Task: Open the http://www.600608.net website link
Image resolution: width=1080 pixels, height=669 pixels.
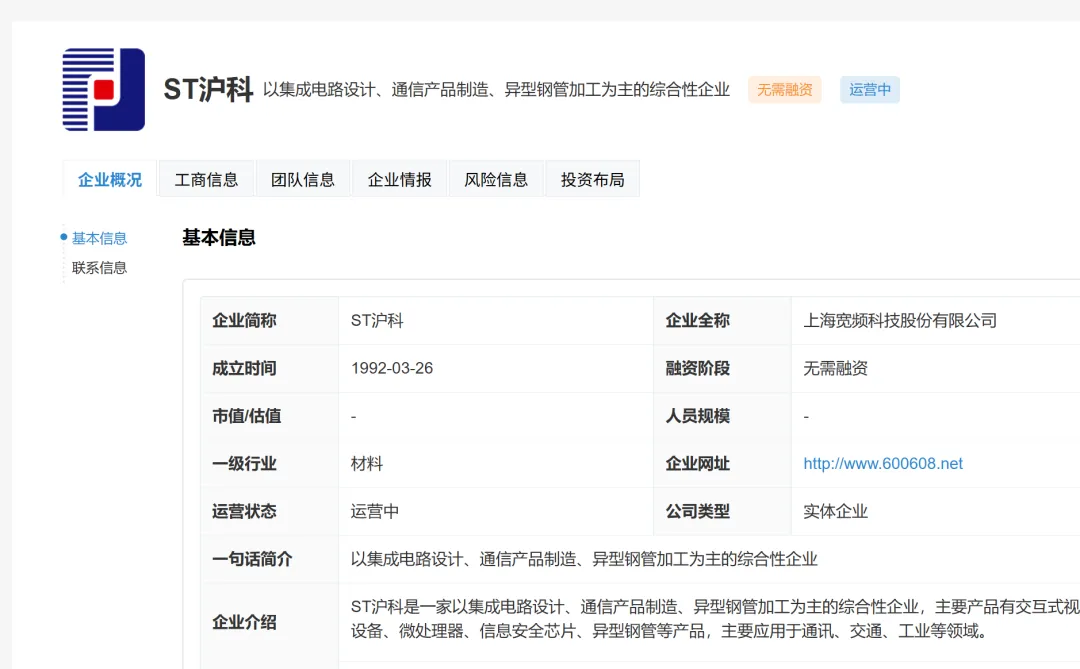Action: coord(883,464)
